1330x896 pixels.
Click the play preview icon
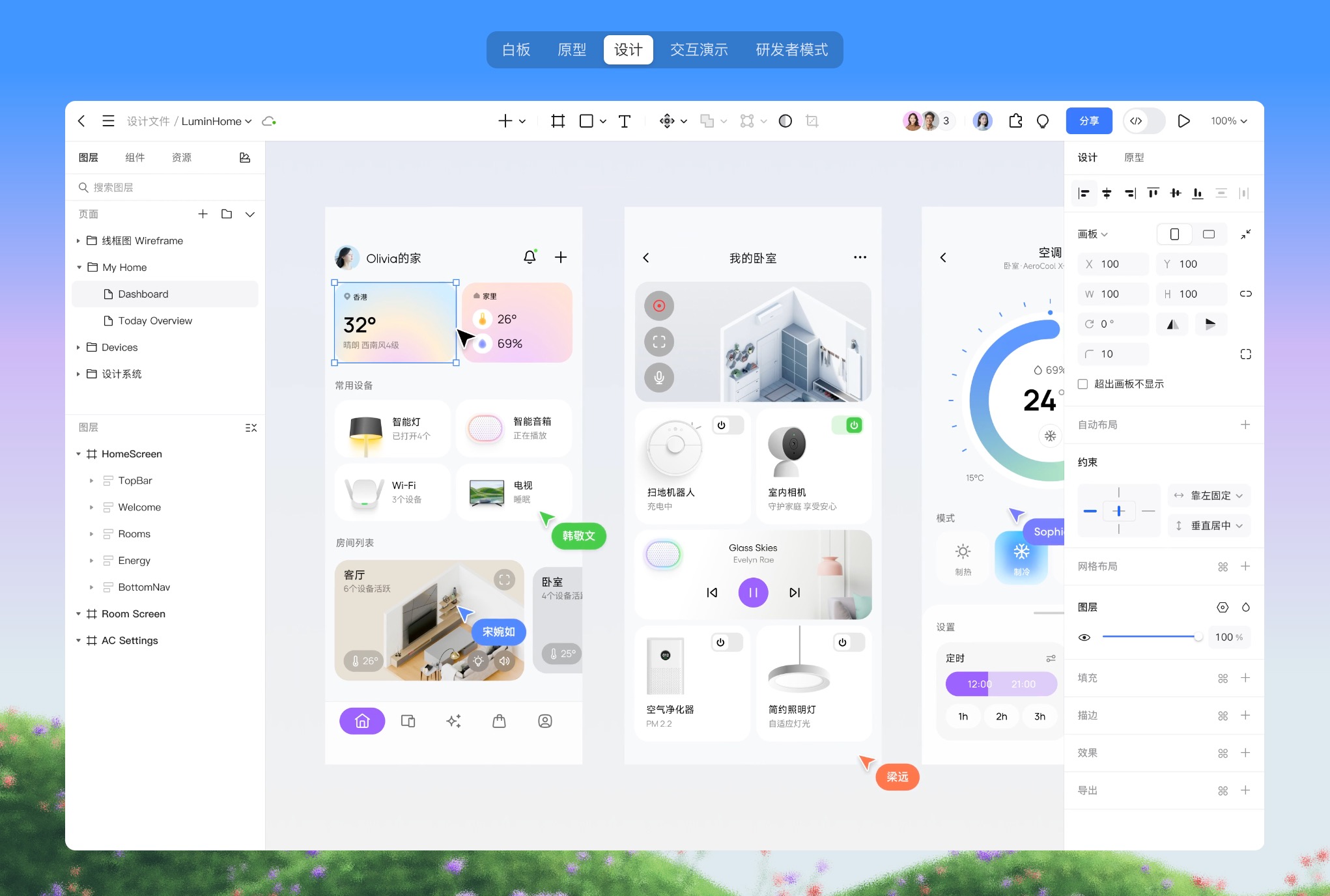pos(1183,121)
